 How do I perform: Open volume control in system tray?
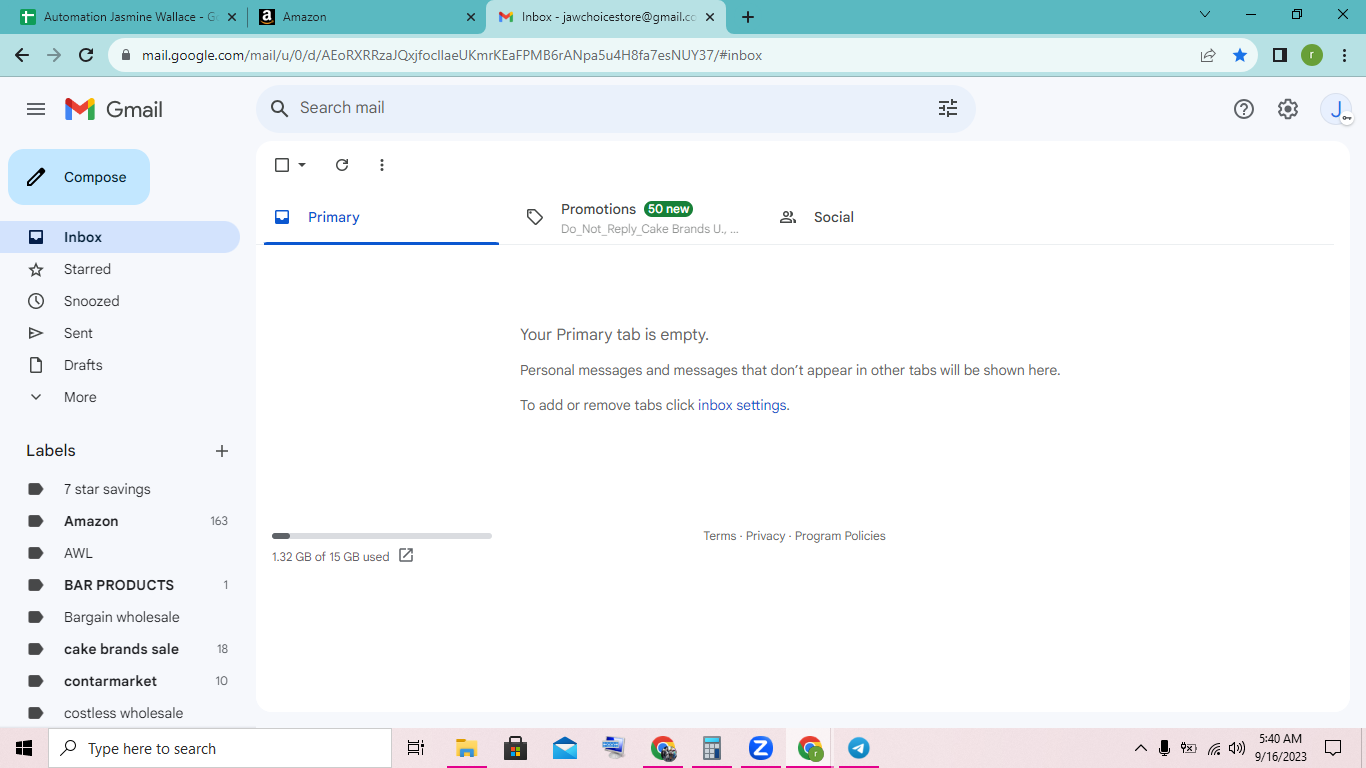1237,748
